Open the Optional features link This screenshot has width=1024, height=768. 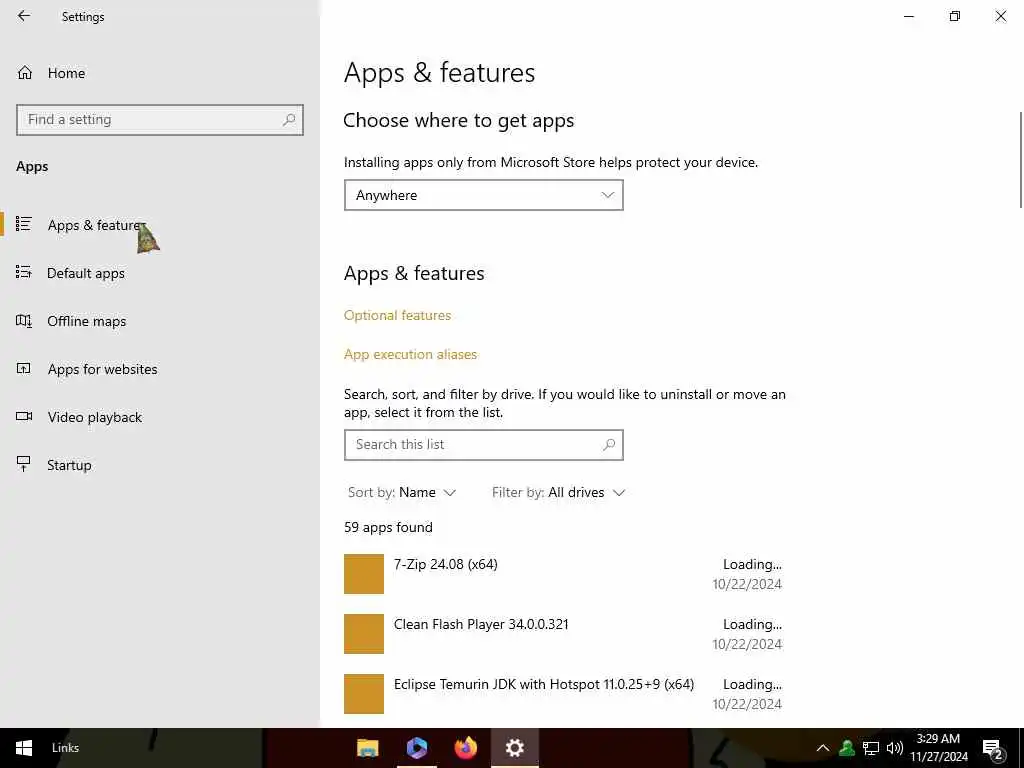(397, 315)
